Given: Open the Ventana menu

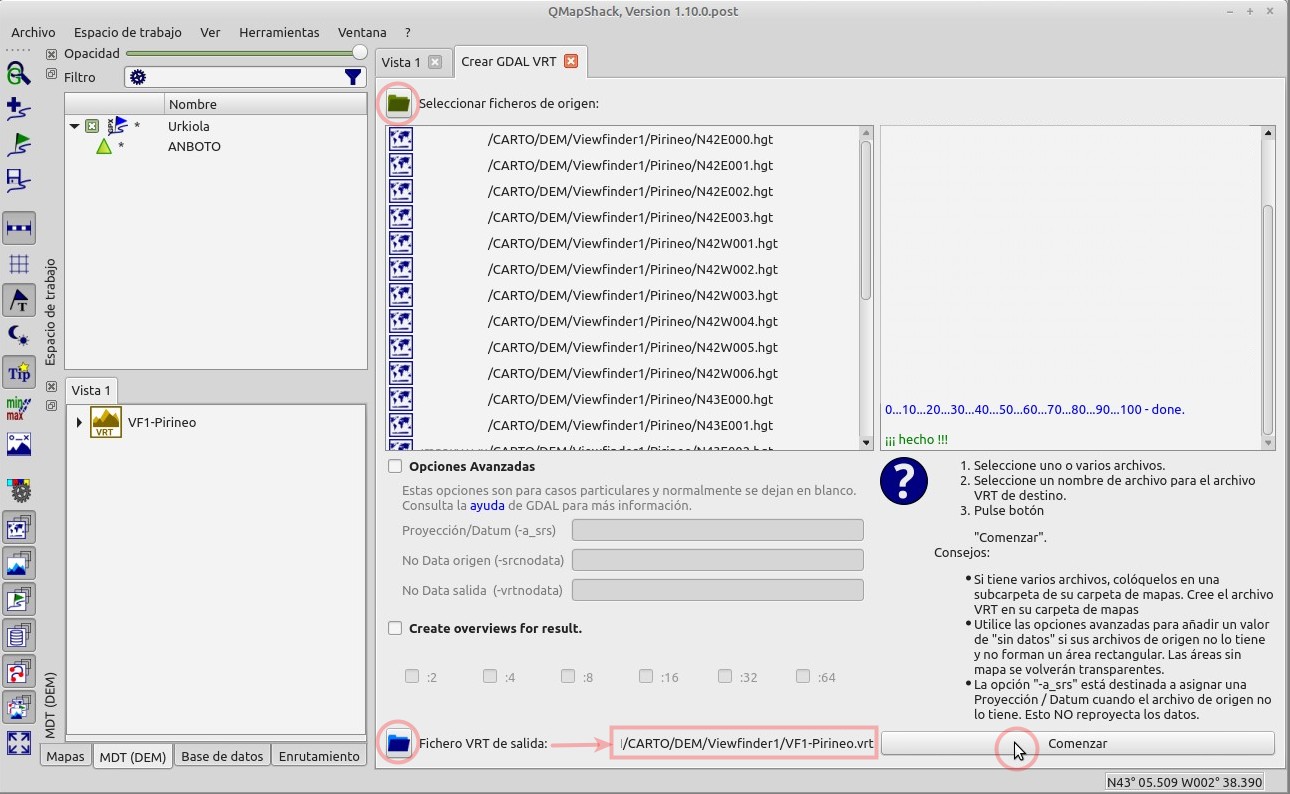Looking at the screenshot, I should click(x=362, y=32).
